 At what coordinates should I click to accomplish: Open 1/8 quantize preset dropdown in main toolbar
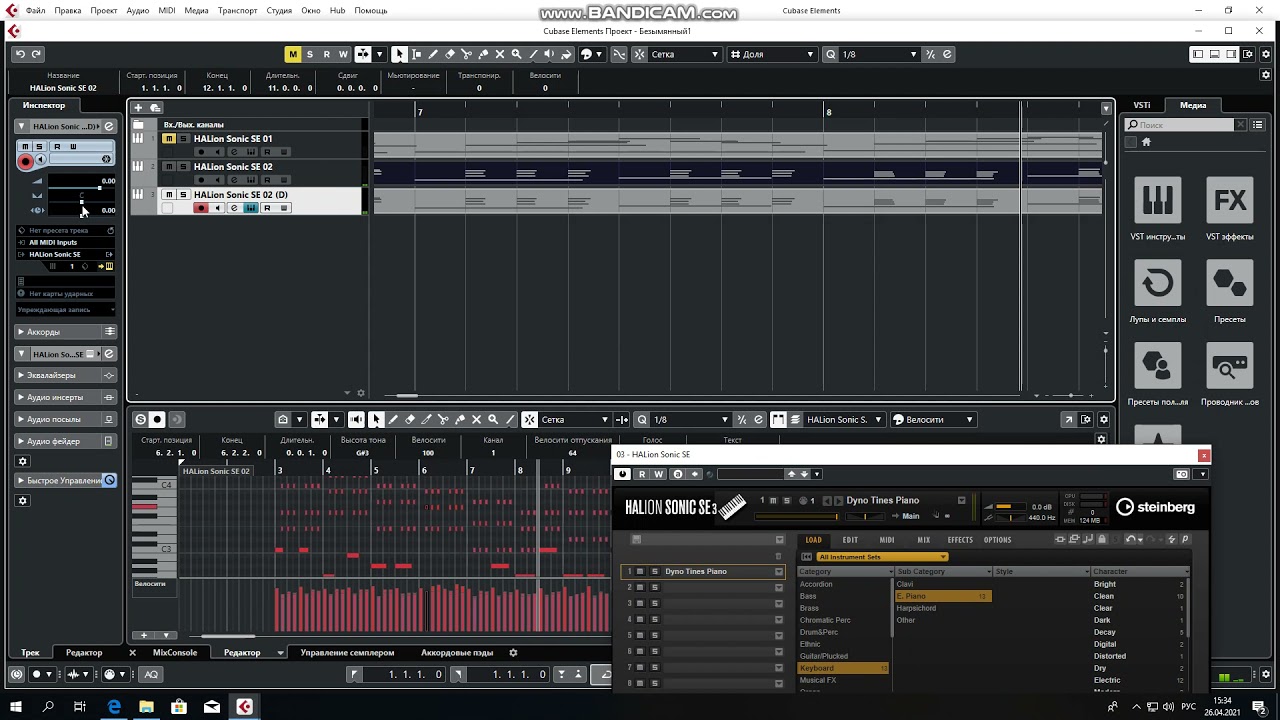tap(880, 54)
